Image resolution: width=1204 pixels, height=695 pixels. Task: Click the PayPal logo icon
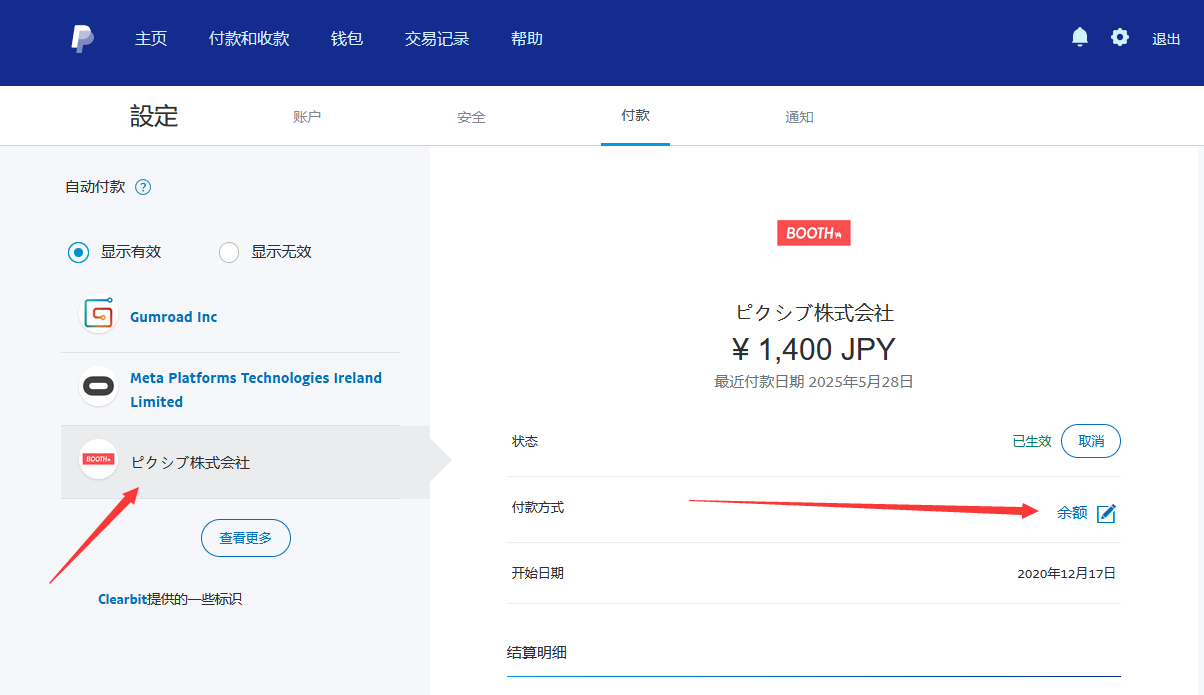coord(83,39)
